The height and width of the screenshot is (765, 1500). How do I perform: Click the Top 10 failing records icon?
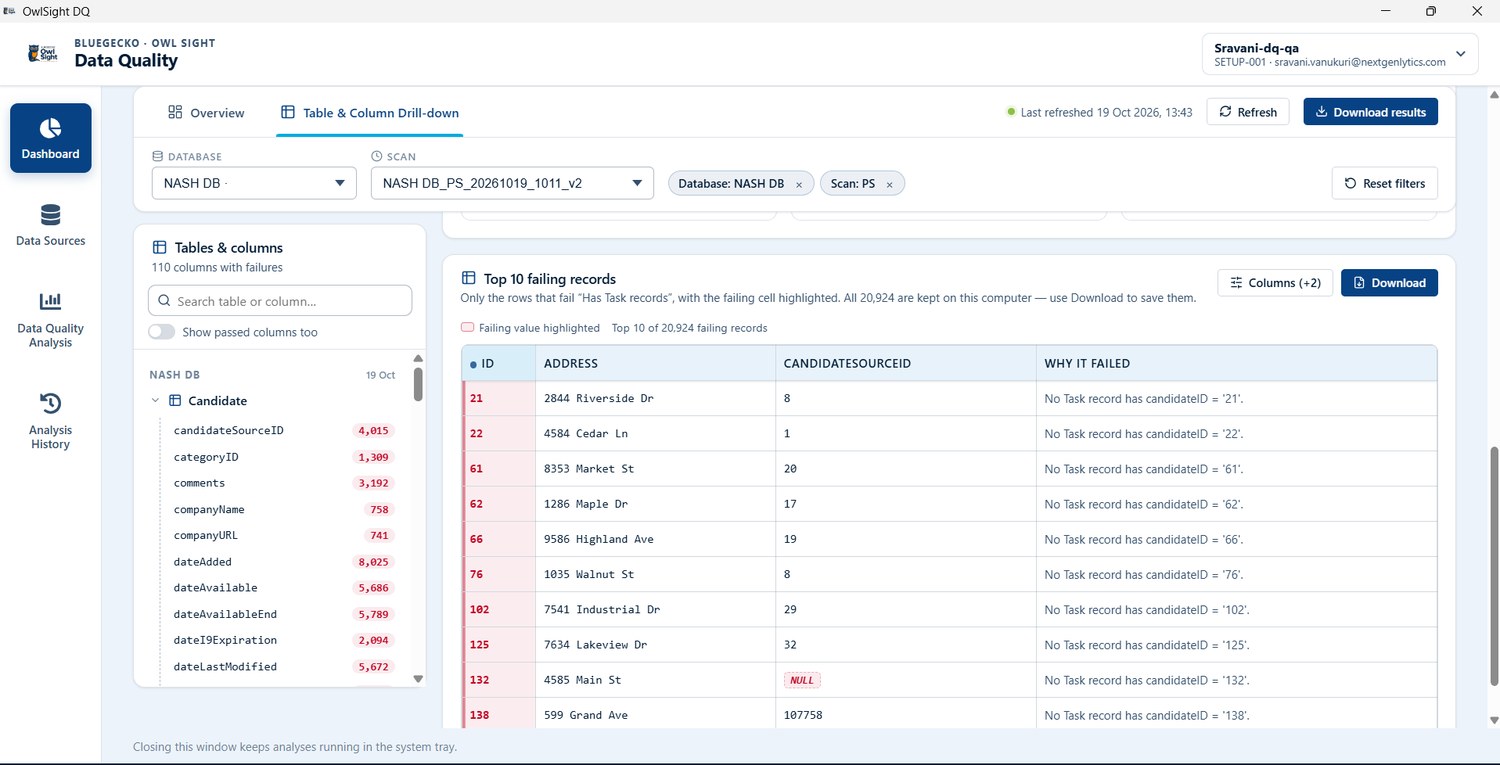(468, 279)
